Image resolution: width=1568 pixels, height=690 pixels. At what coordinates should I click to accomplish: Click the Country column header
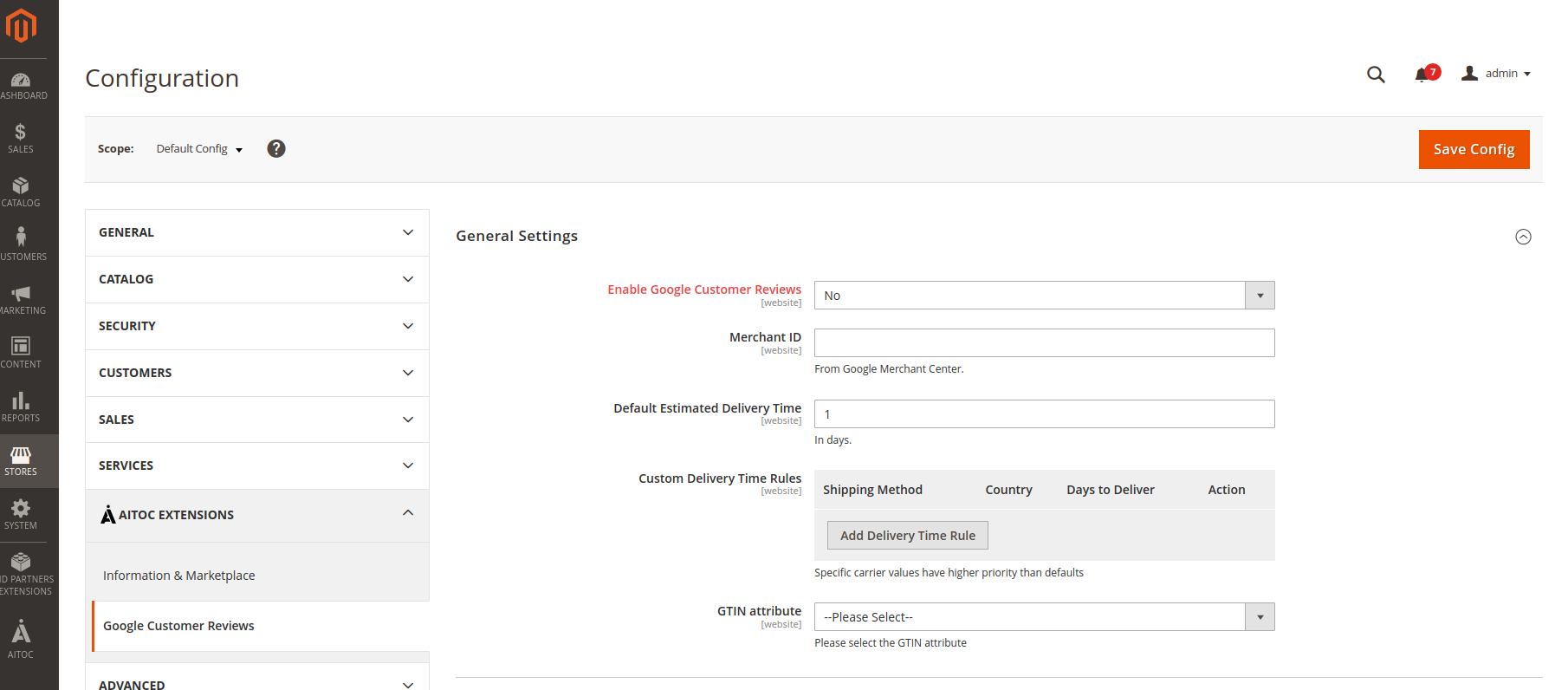point(1008,490)
